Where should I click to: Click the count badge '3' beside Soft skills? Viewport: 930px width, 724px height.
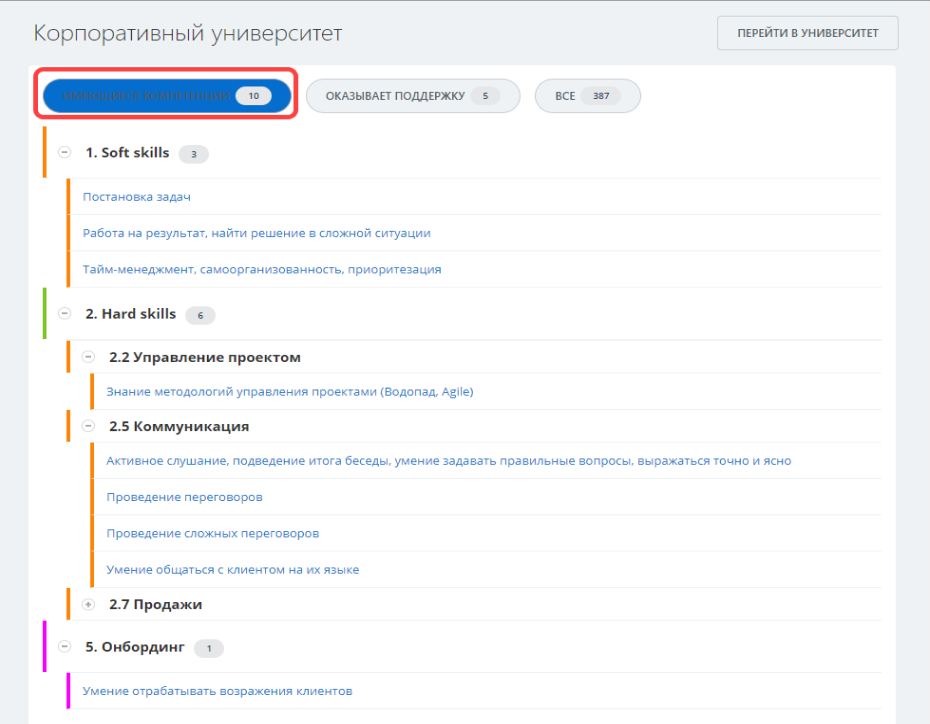click(x=193, y=154)
